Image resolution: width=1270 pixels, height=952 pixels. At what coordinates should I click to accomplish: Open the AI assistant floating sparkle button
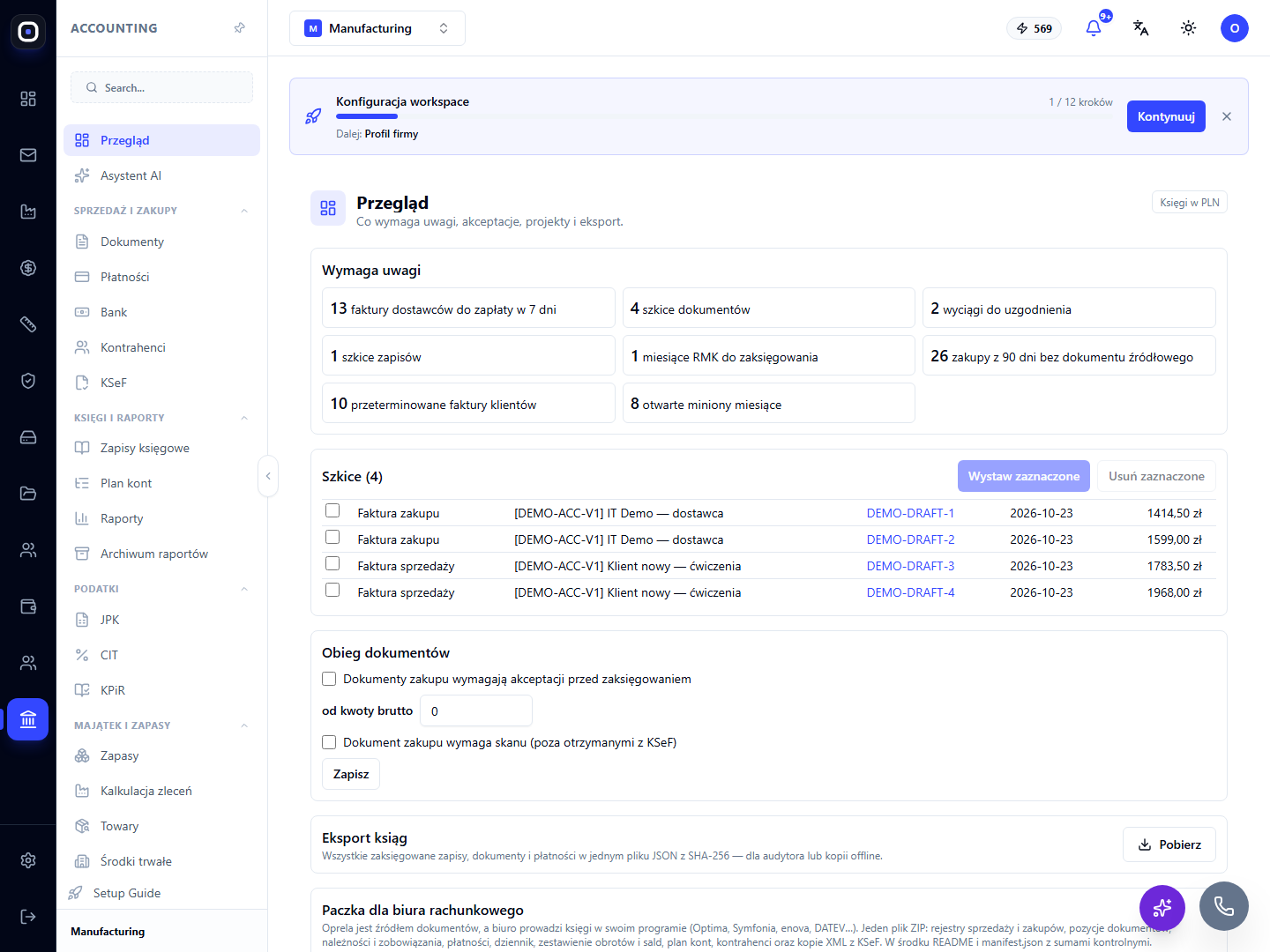(1162, 907)
